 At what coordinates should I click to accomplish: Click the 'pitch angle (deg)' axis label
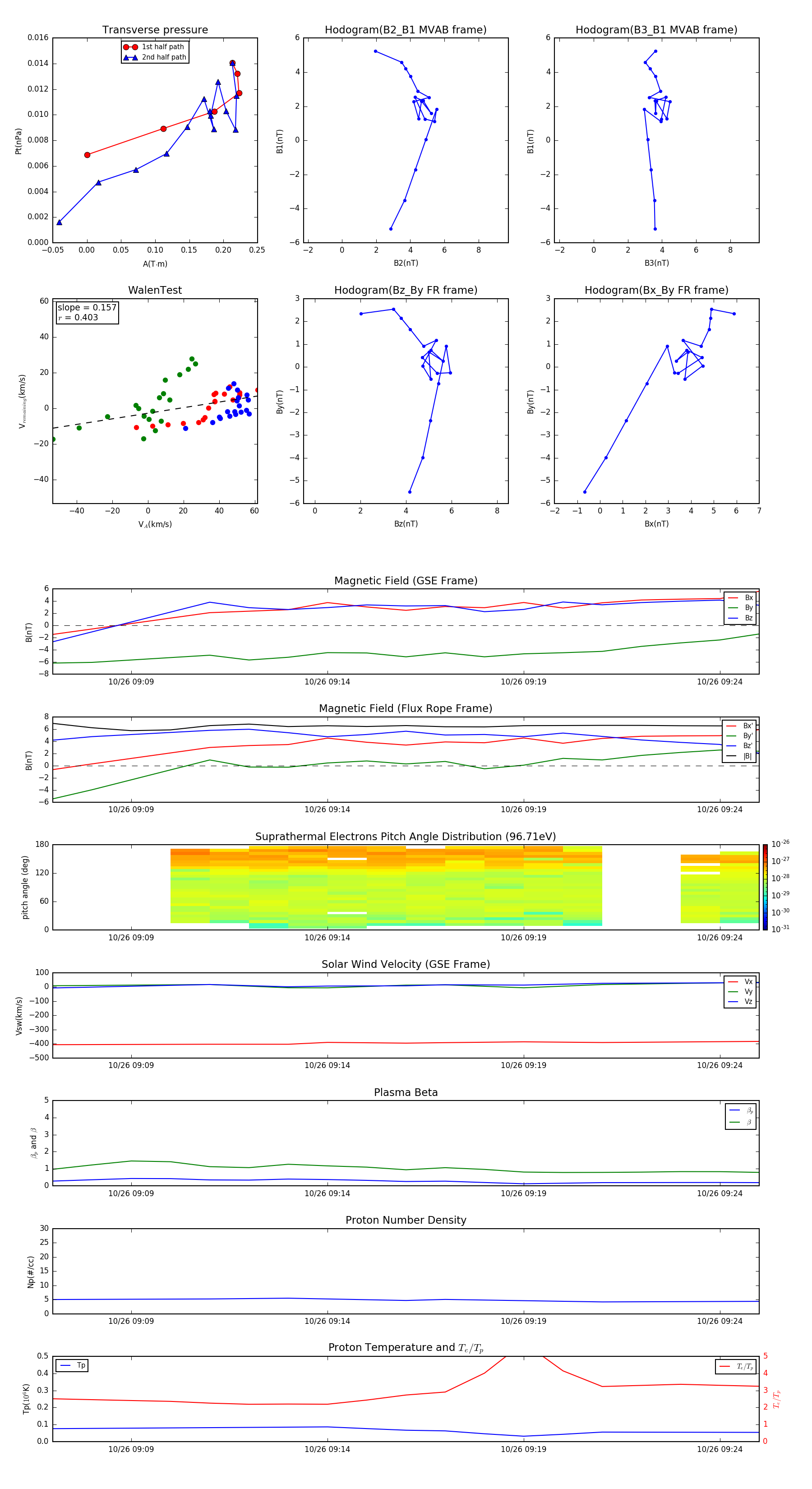coord(25,887)
